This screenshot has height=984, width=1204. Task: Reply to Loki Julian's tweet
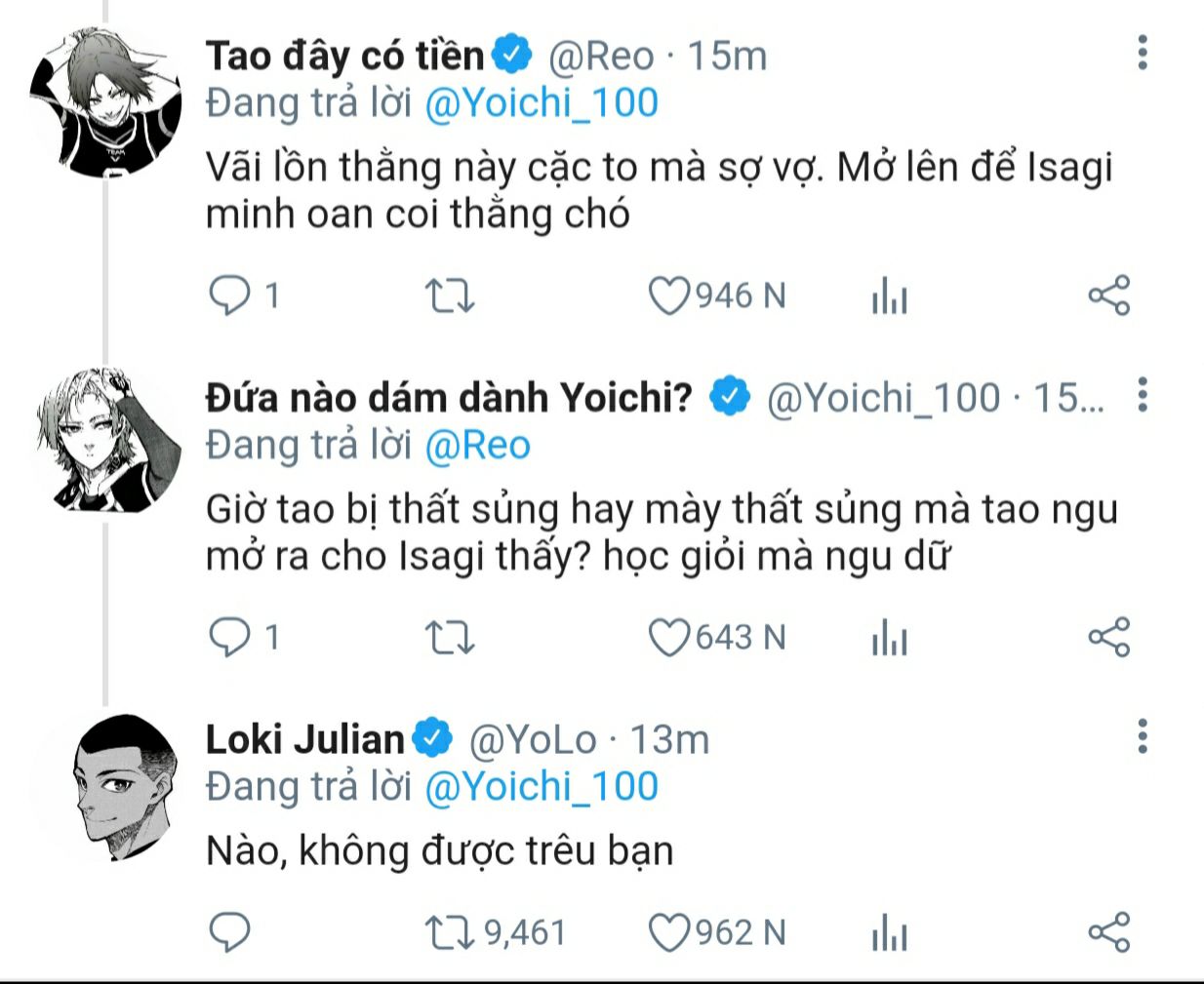click(230, 932)
